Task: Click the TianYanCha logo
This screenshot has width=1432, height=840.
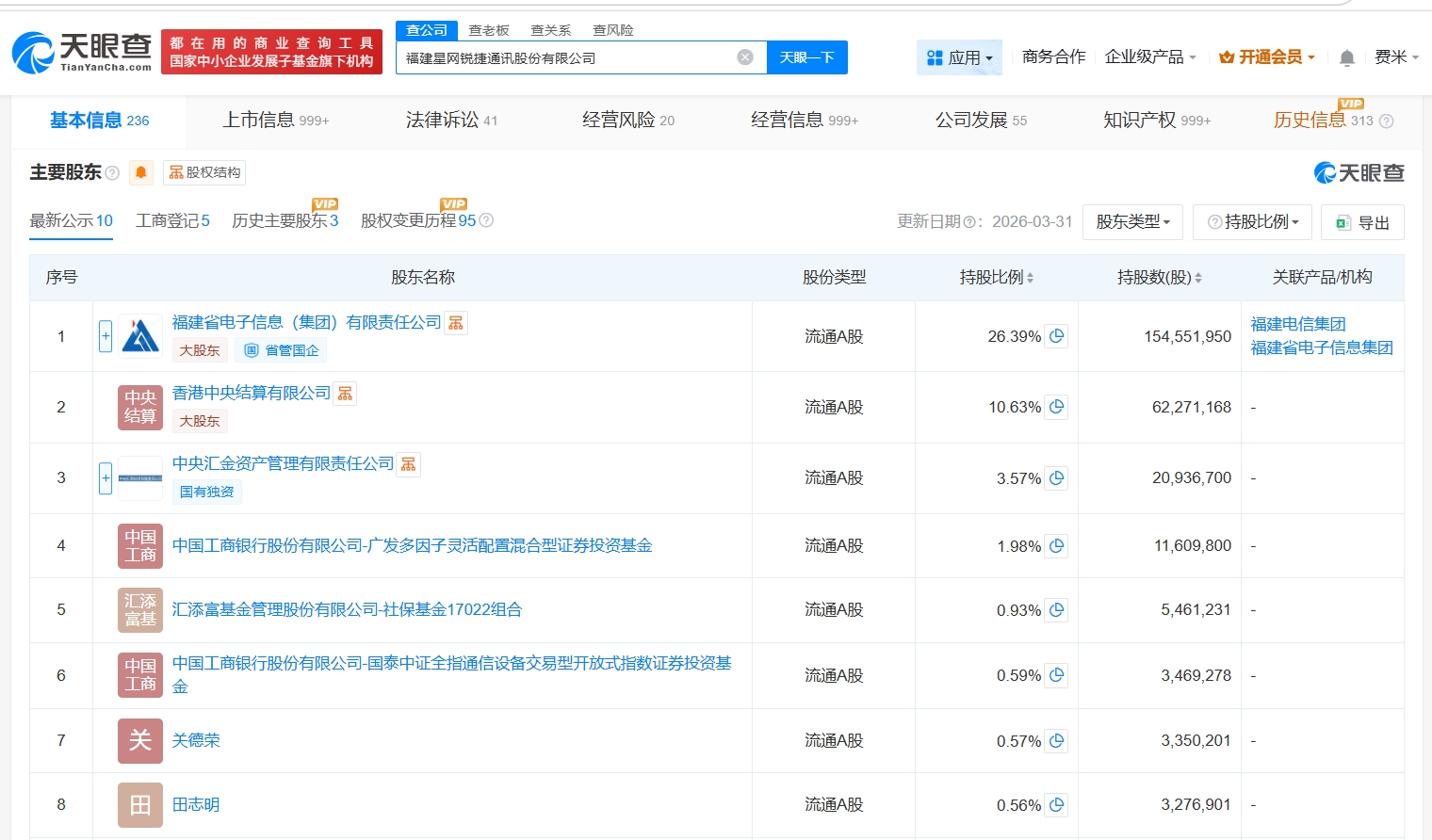Action: click(x=82, y=53)
